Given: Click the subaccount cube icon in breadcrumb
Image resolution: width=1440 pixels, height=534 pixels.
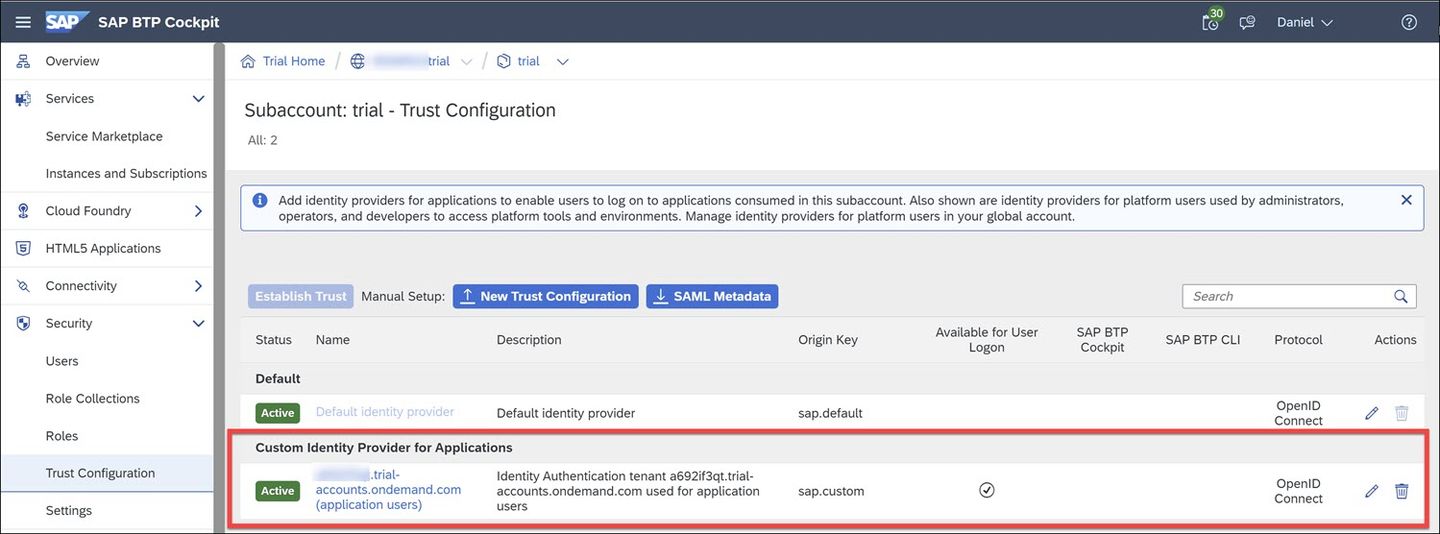Looking at the screenshot, I should pos(504,61).
